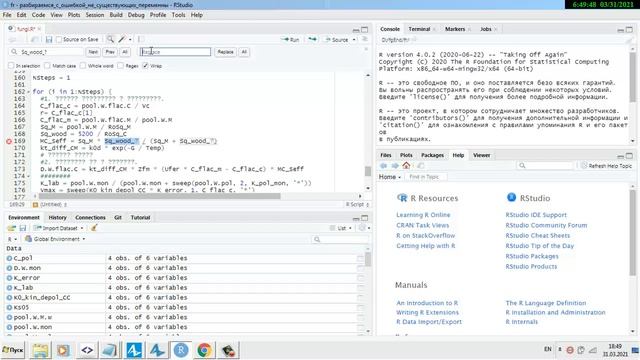Viewport: 640px width, 360px height.
Task: Enable Source on Save checkbox
Action: [x=59, y=40]
